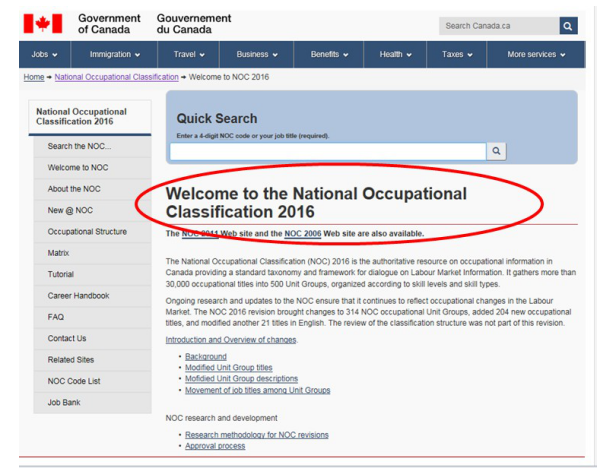Open Career Handbook in sidebar
Screen dimensions: 606x470
(x=92, y=296)
